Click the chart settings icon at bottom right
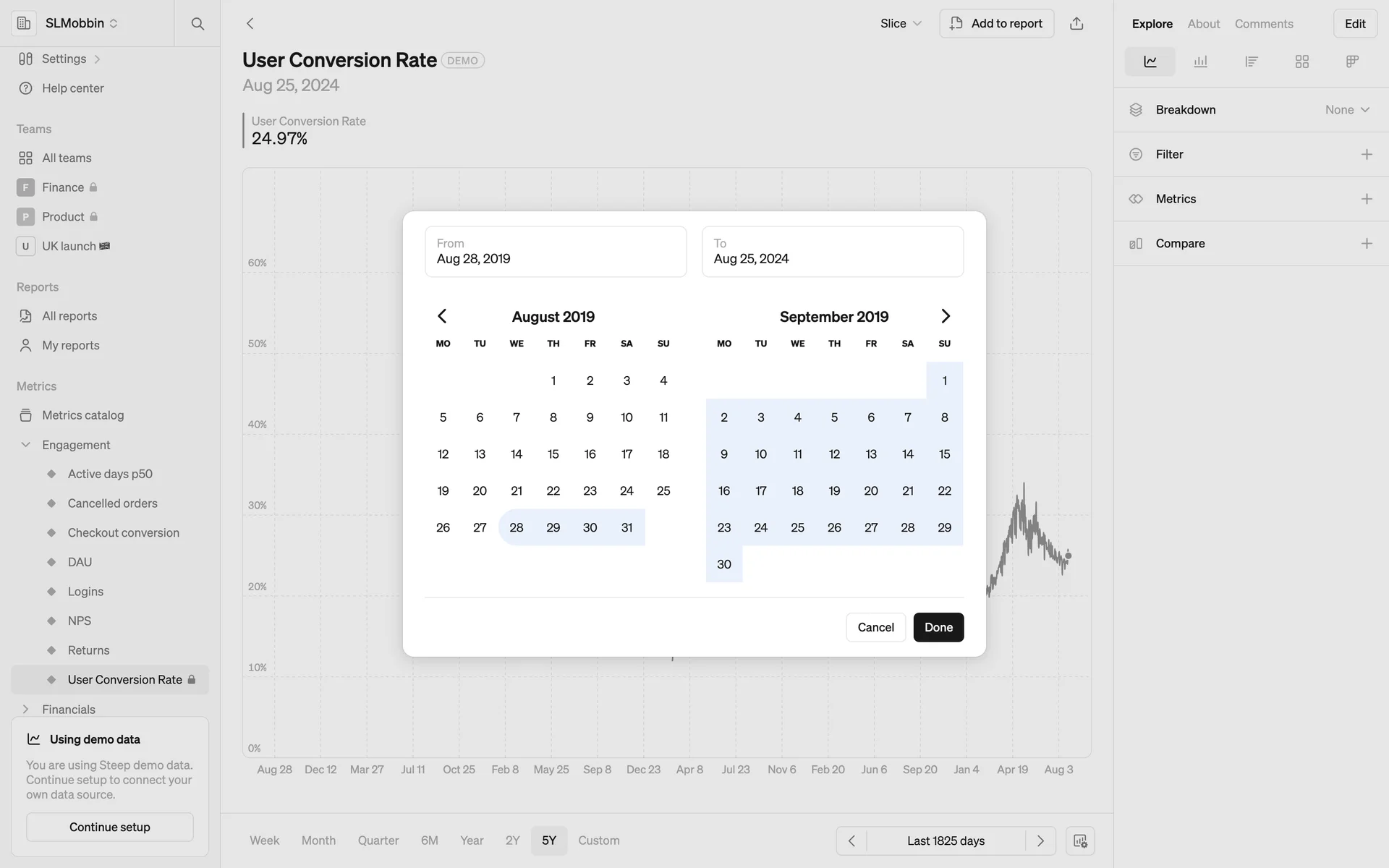This screenshot has height=868, width=1389. pyautogui.click(x=1079, y=841)
